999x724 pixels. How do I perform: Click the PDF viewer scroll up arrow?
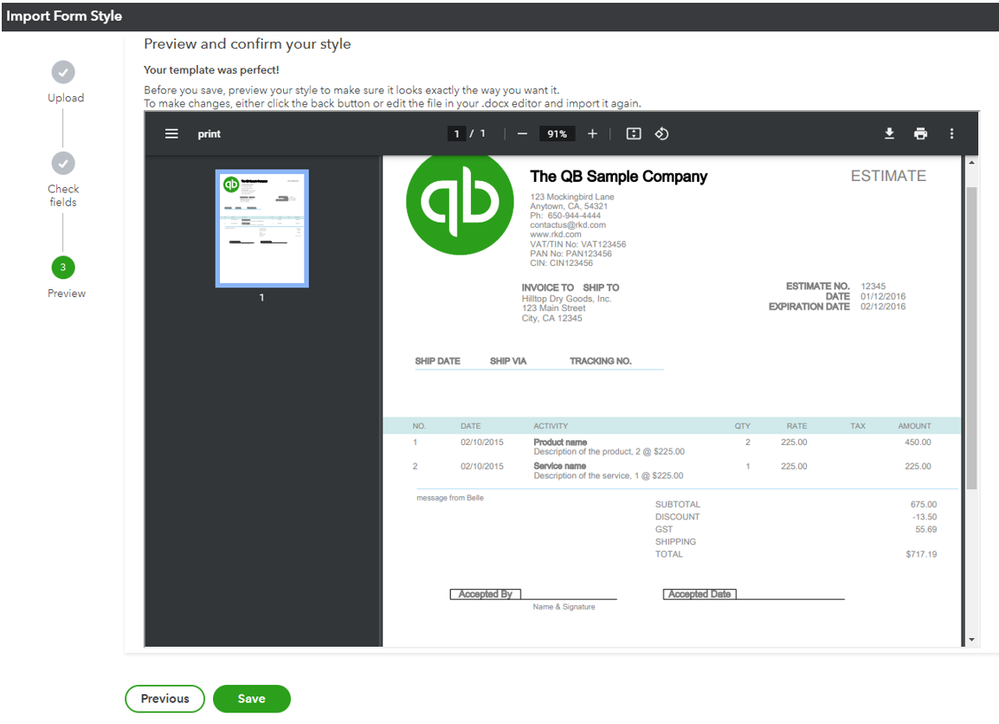[x=972, y=163]
